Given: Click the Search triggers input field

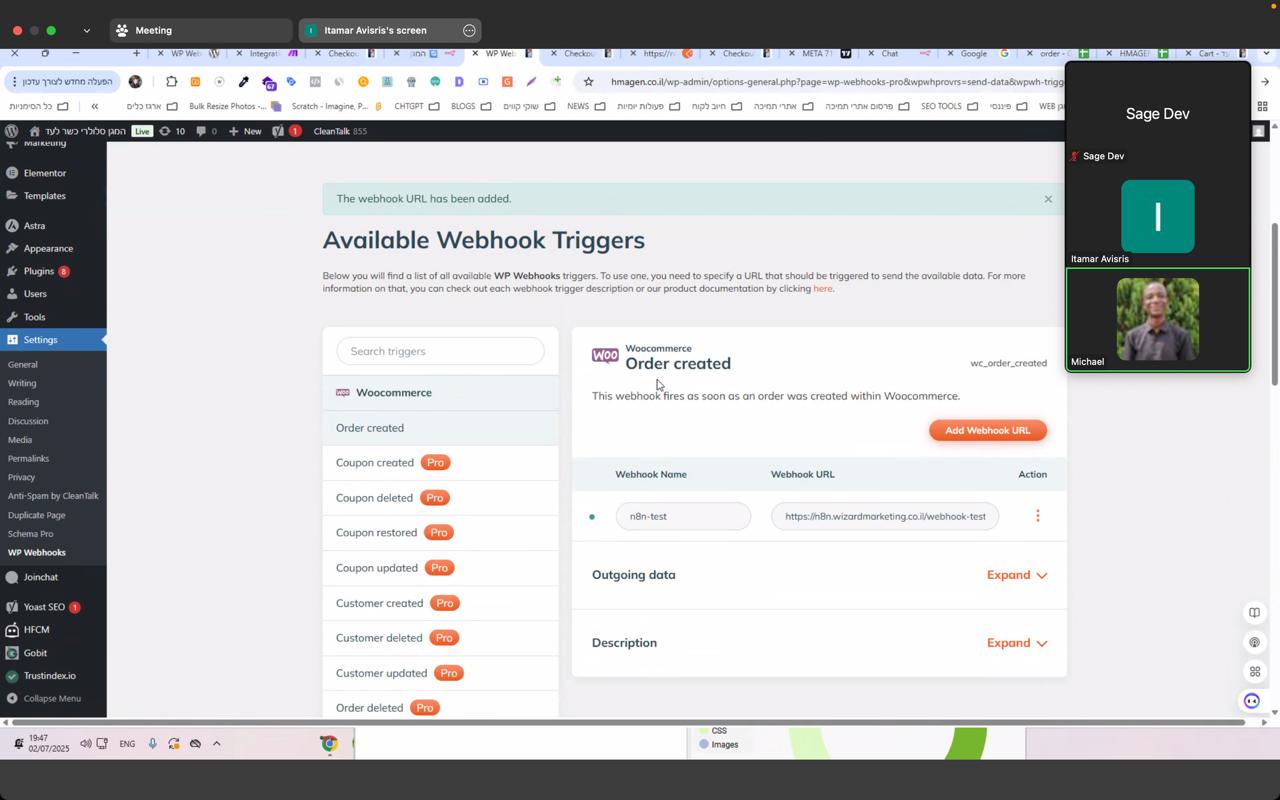Looking at the screenshot, I should 440,351.
